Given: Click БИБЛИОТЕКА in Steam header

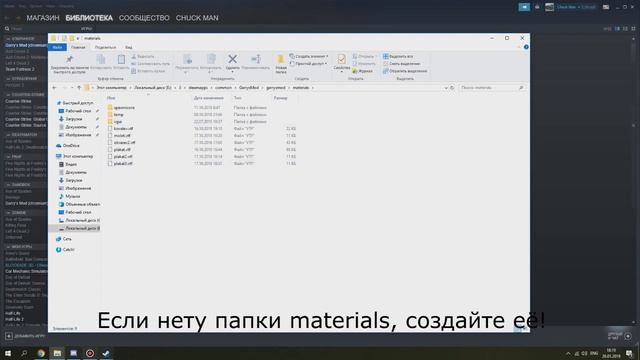Looking at the screenshot, I should pyautogui.click(x=89, y=18).
